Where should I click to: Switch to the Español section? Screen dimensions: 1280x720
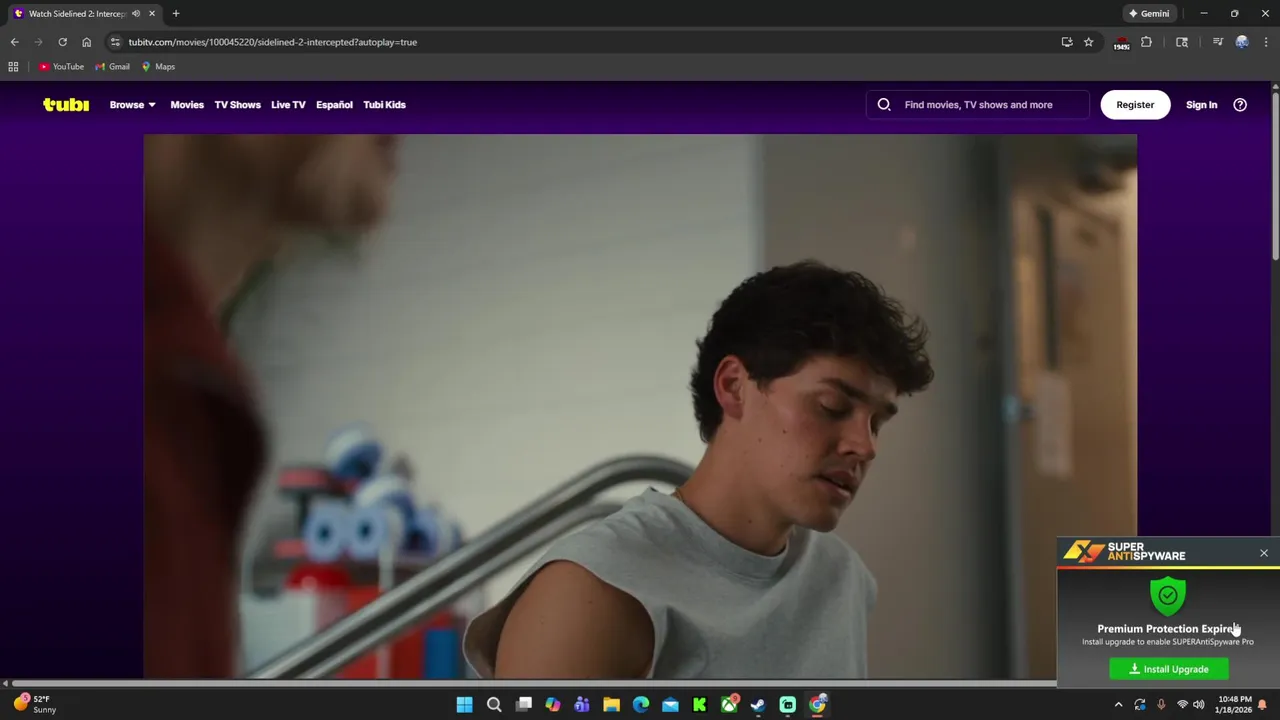point(334,104)
